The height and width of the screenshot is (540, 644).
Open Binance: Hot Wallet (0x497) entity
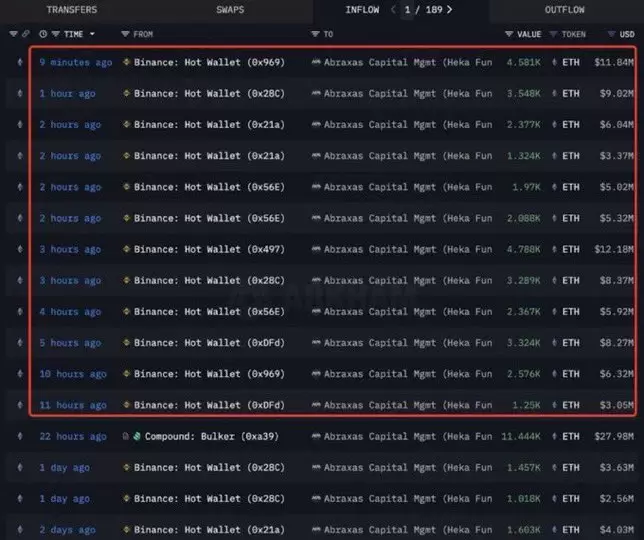click(209, 249)
